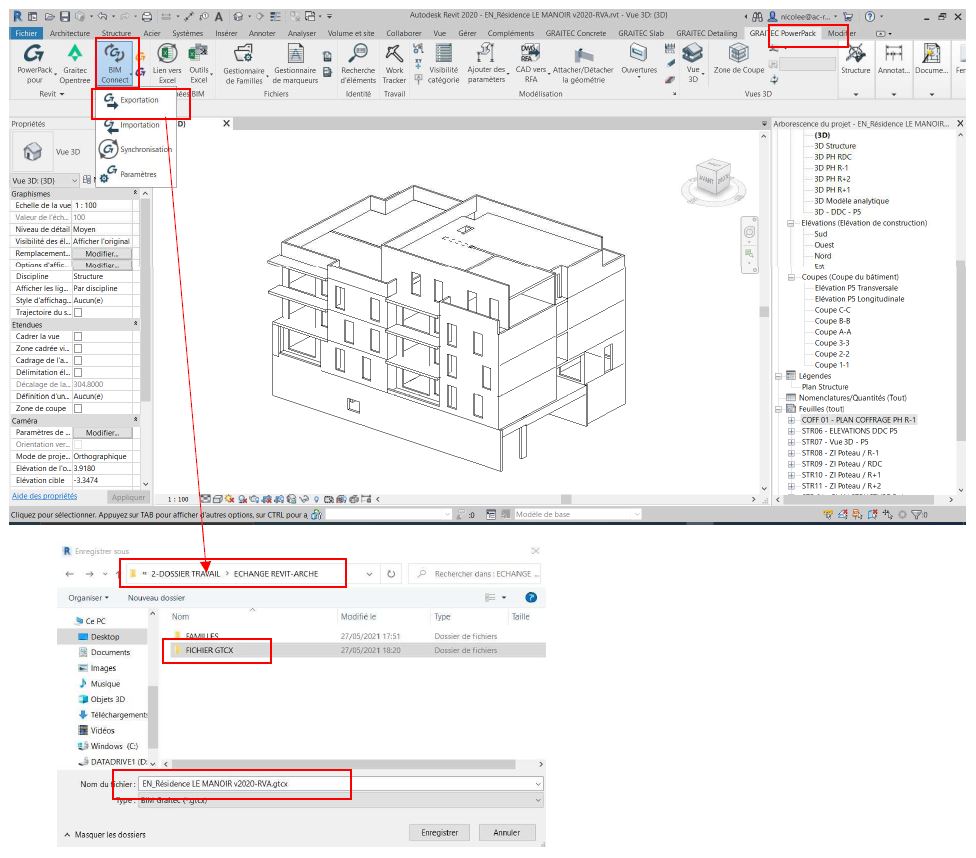Toggle Cadrer la vue checkbox
The height and width of the screenshot is (858, 976).
78,337
